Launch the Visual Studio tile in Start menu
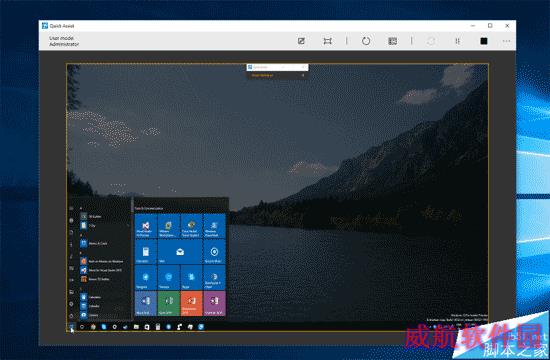The height and width of the screenshot is (360, 550). [146, 226]
